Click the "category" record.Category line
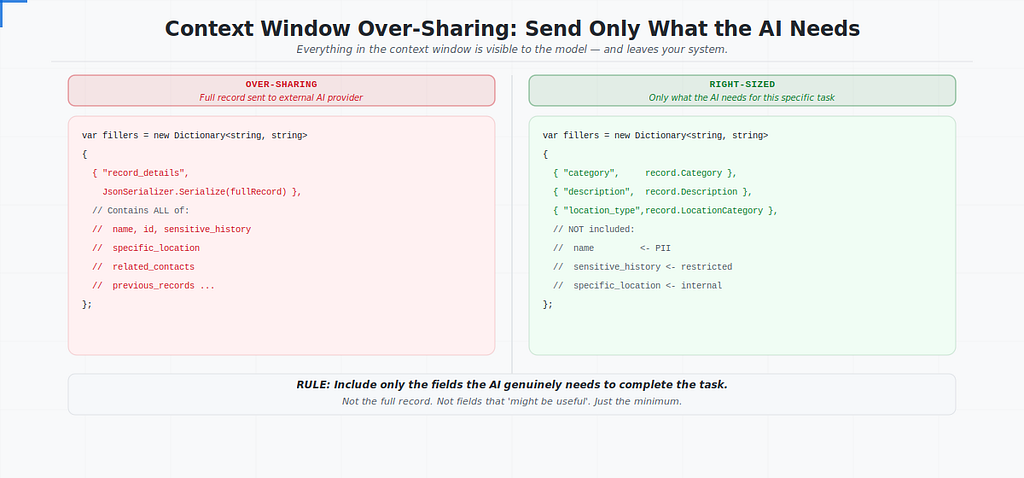Viewport: 1024px width, 478px height. [x=645, y=173]
